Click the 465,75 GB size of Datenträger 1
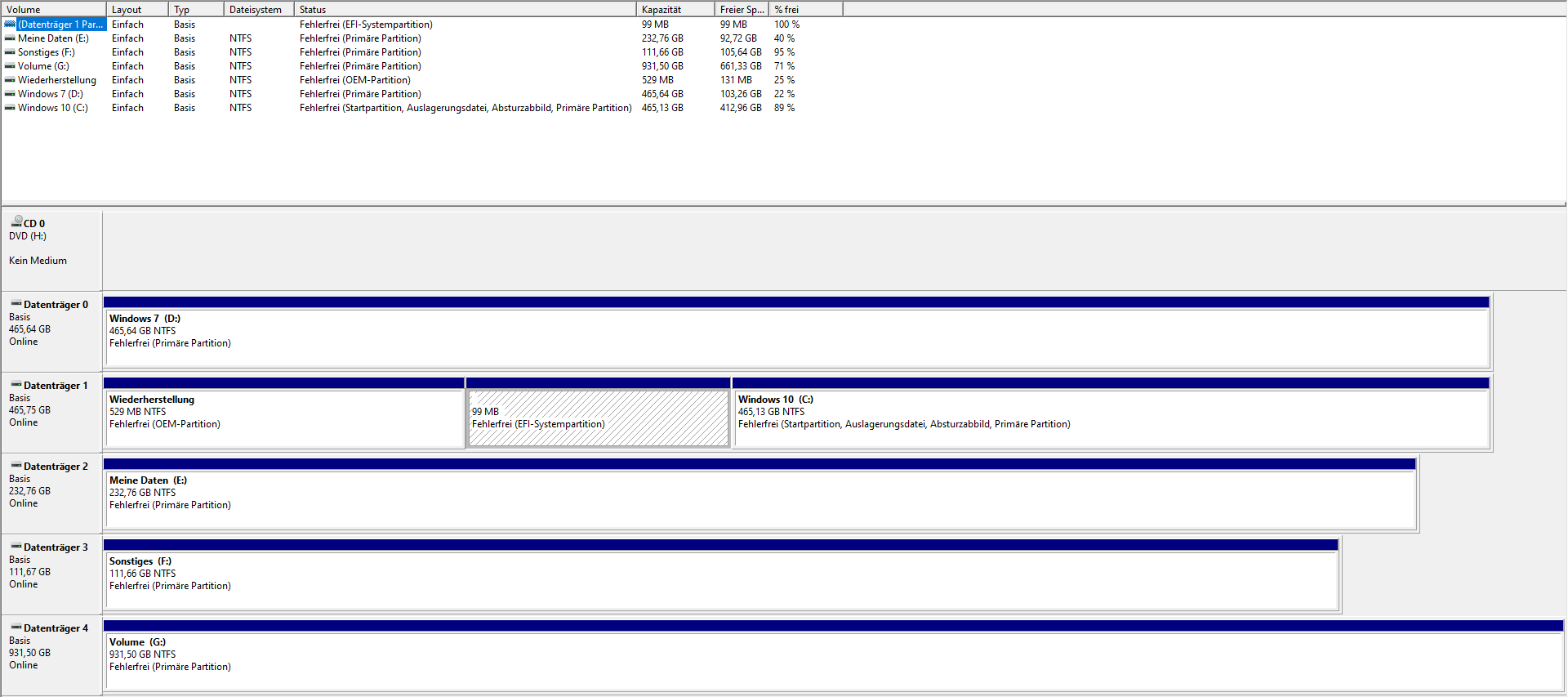This screenshot has width=1568, height=697. [x=29, y=410]
